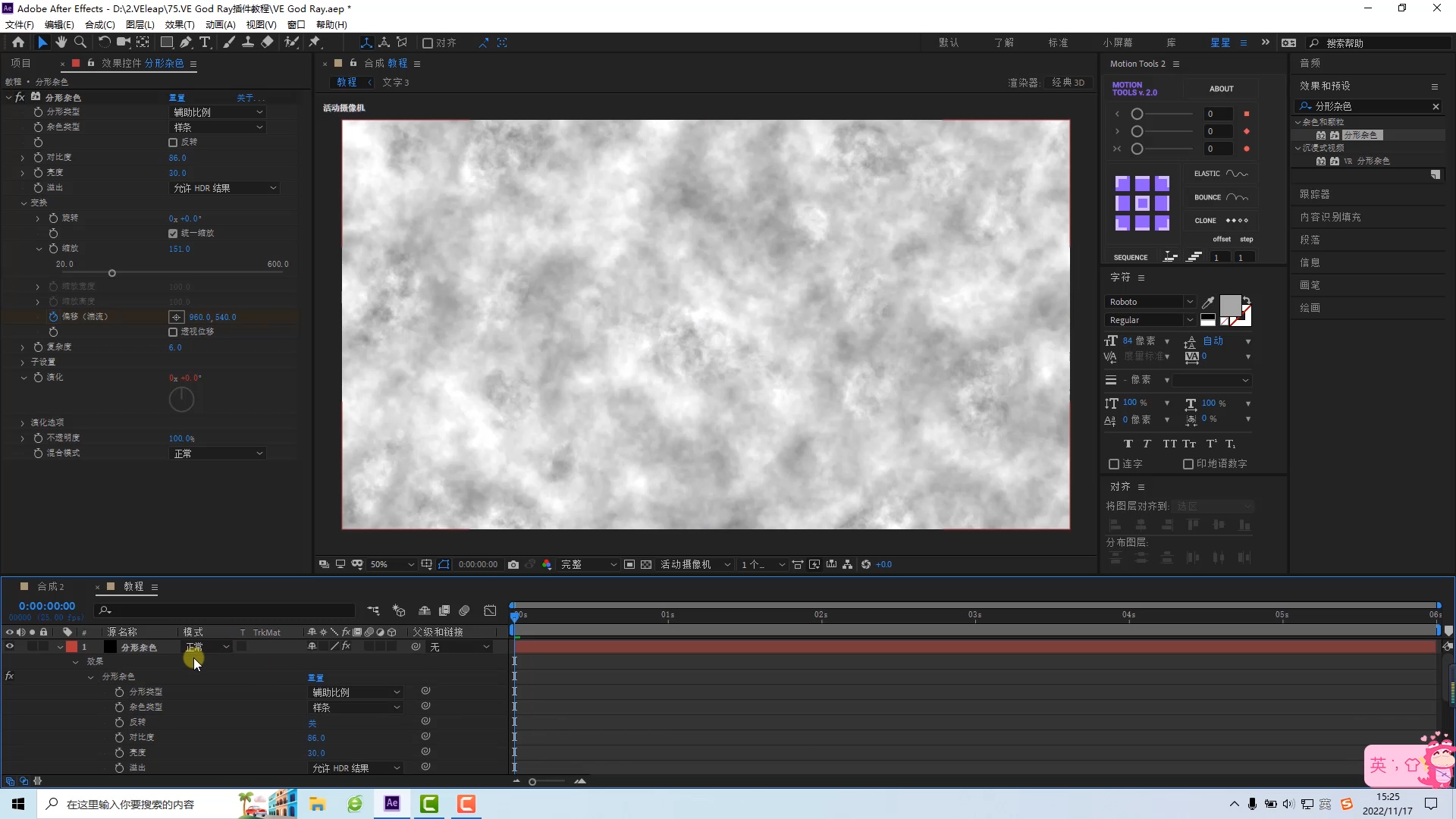Select the Horizontal Type tool
1456x819 pixels.
click(x=205, y=42)
